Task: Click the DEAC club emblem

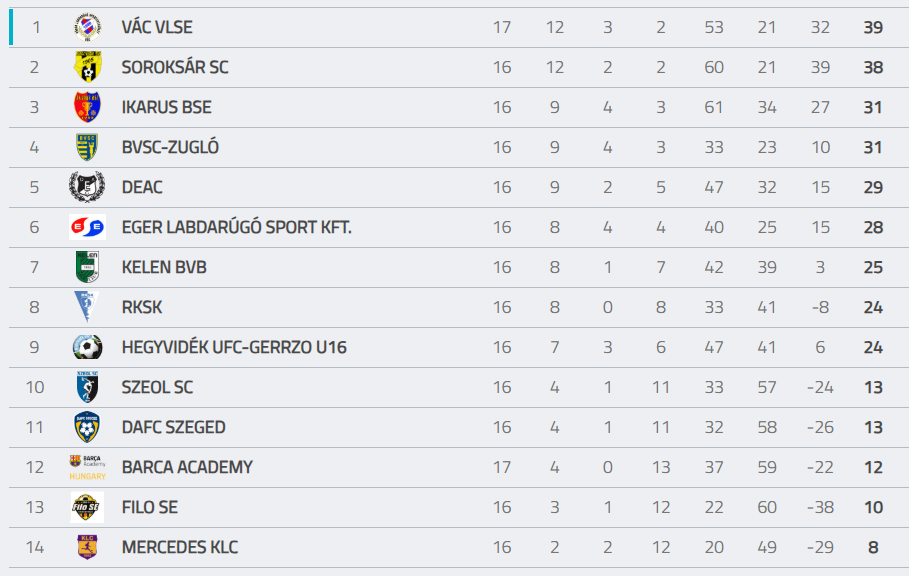Action: [87, 187]
